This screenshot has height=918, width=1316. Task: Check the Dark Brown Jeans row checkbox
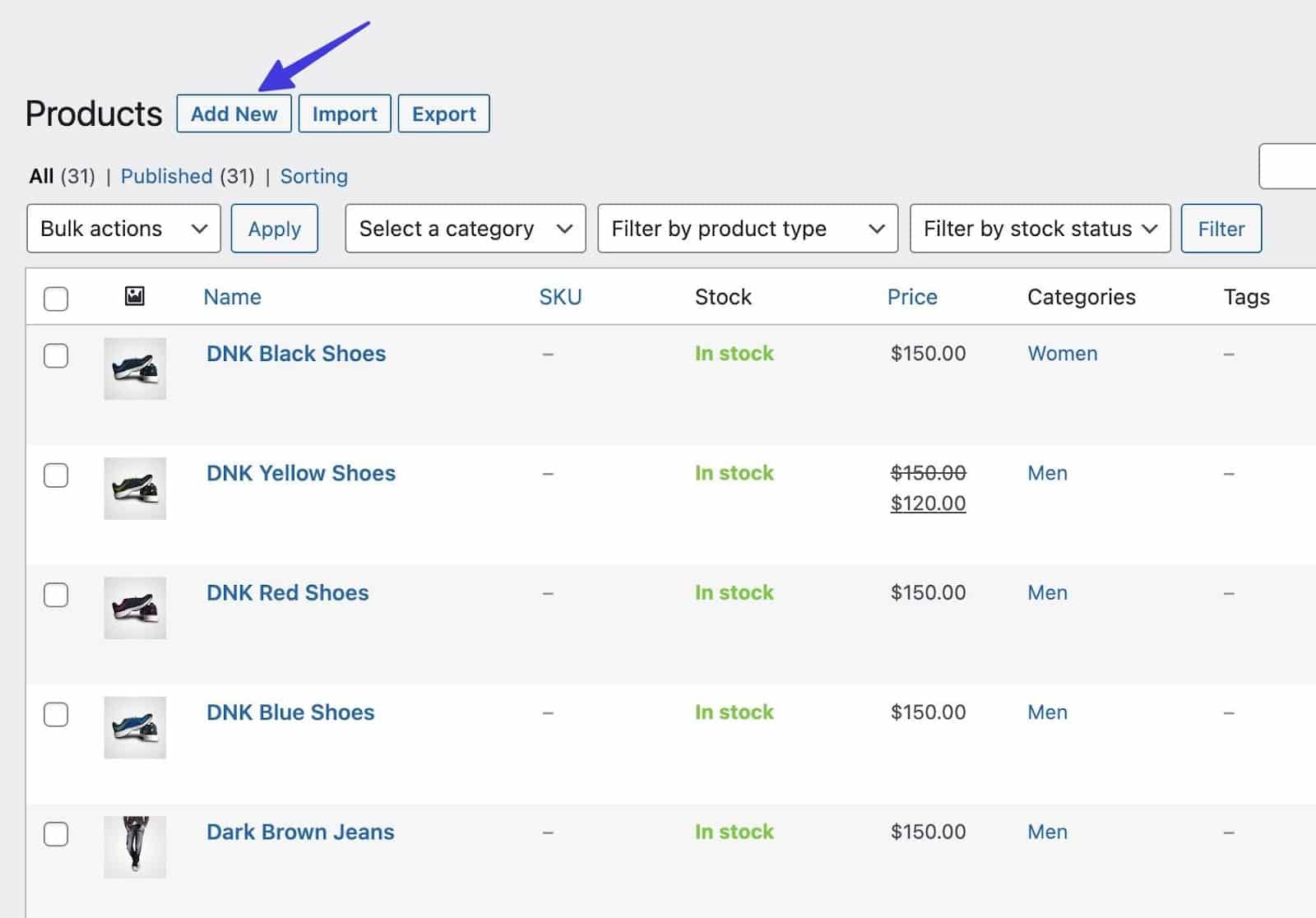coord(56,834)
